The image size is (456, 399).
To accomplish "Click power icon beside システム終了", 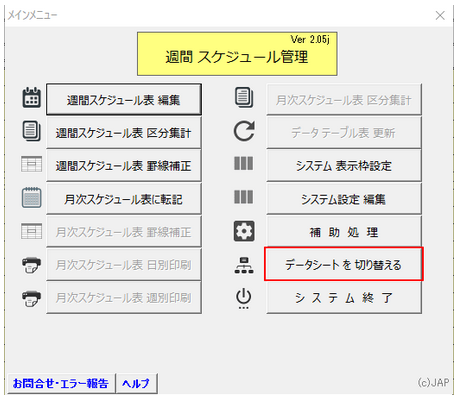I will (244, 298).
